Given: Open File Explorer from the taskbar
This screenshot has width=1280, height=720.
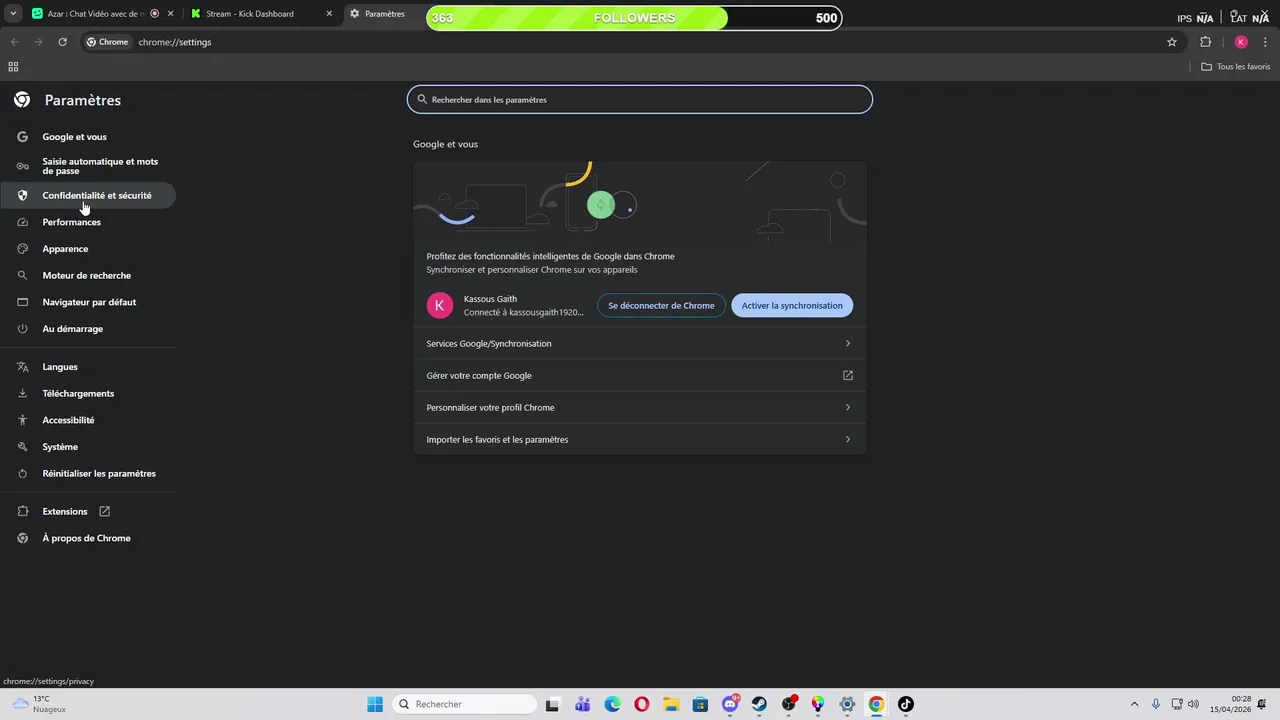Looking at the screenshot, I should 671,704.
